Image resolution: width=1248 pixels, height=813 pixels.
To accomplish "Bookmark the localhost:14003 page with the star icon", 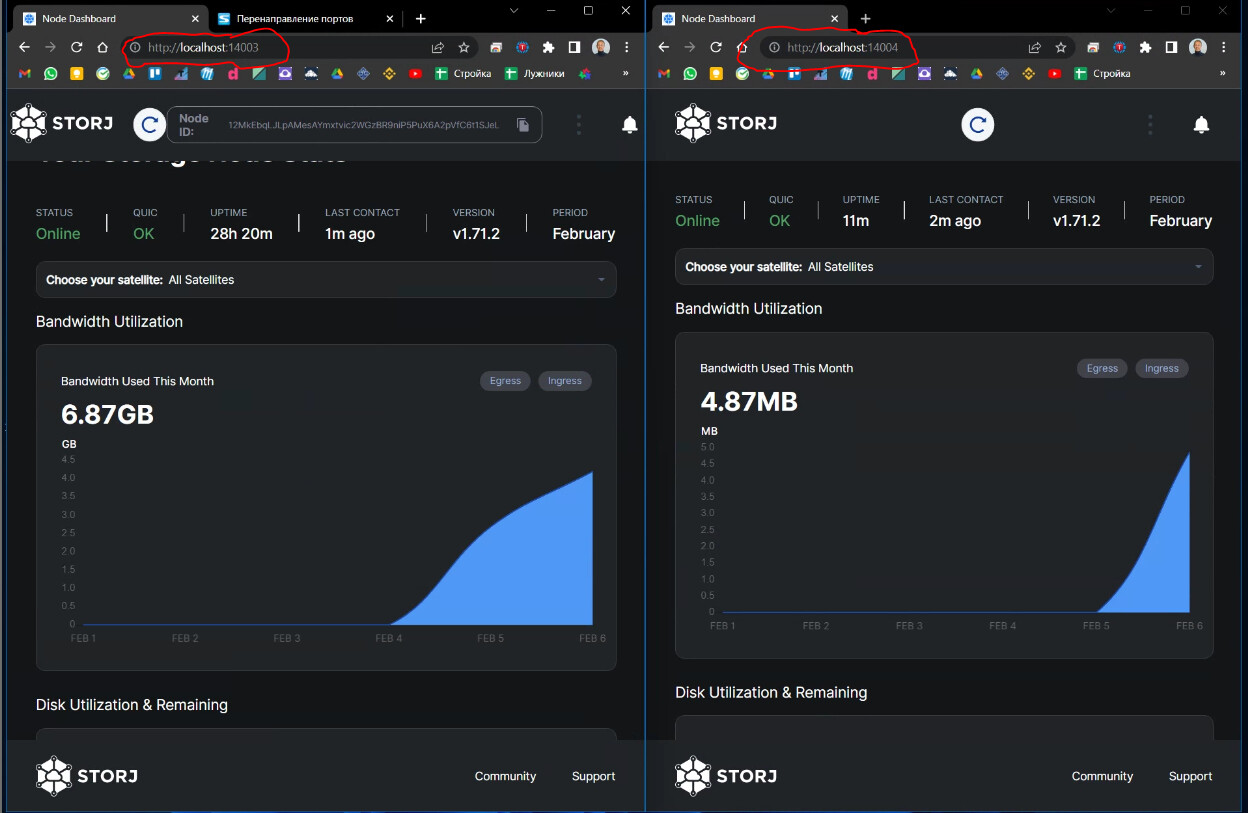I will (x=464, y=47).
